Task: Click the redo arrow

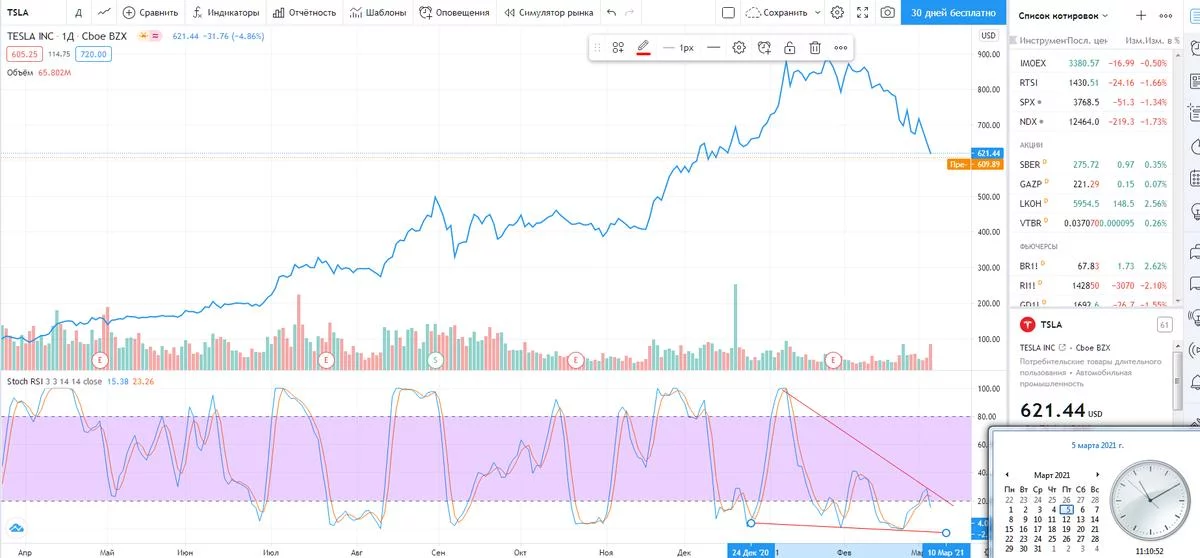Action: [x=629, y=13]
